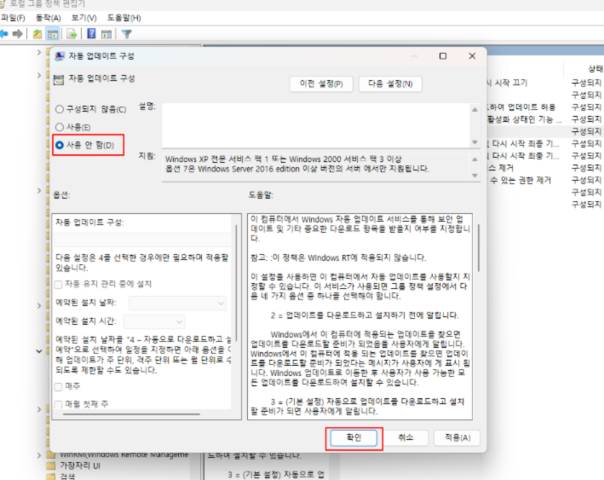
Task: Click the policy setting icon beside 자동 업데이트 구성 heading
Action: pyautogui.click(x=59, y=79)
